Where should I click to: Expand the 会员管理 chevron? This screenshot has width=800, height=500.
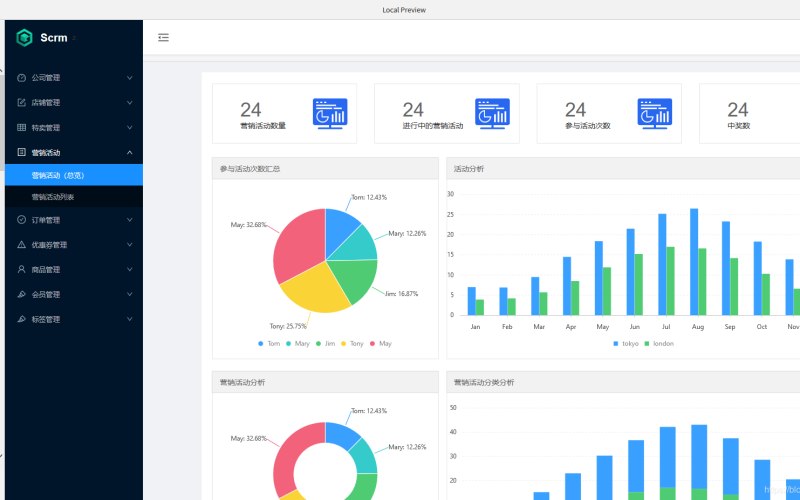point(130,294)
